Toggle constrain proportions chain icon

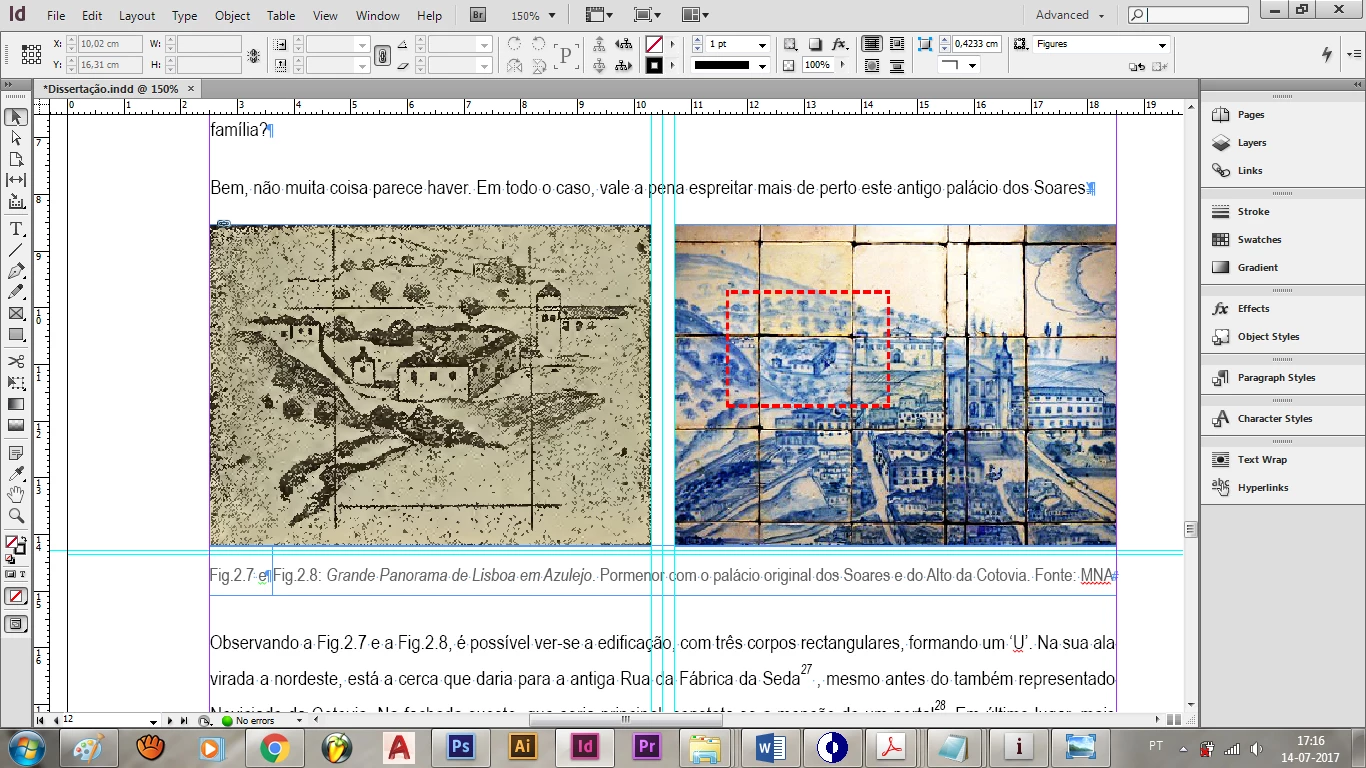pyautogui.click(x=382, y=55)
